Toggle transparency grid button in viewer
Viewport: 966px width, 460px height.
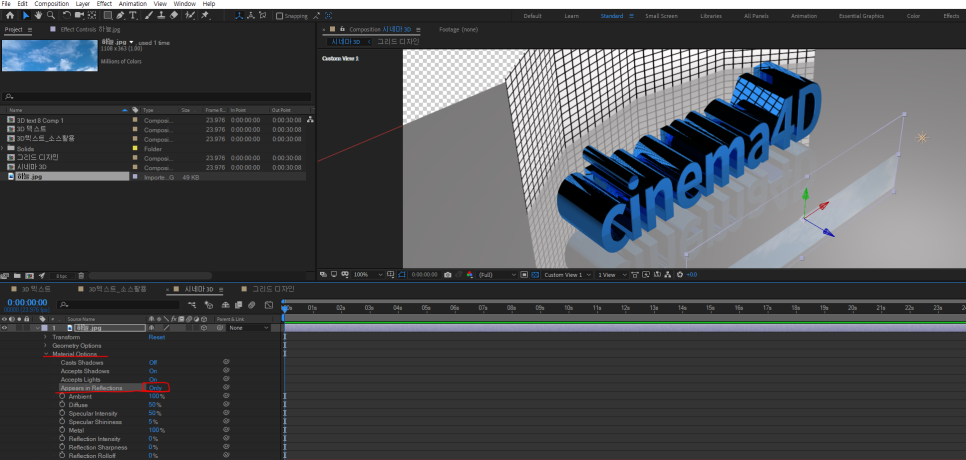(x=535, y=275)
